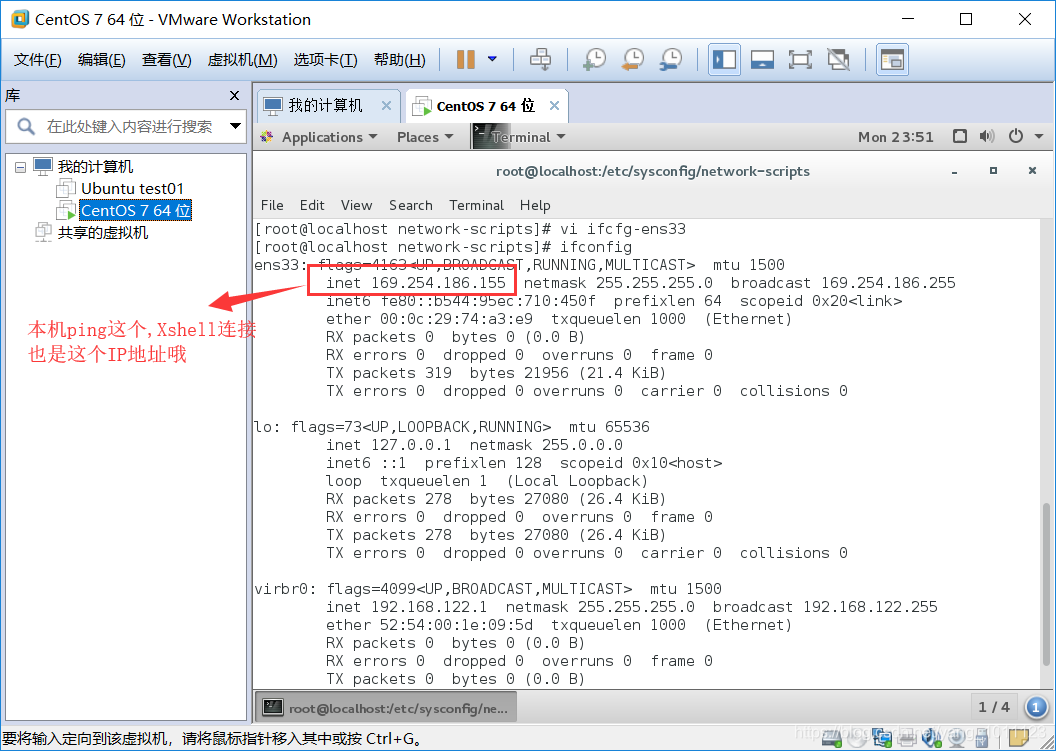Screen dimensions: 1056x751
Task: Expand the system menu arrow beside the power icon
Action: 1038,137
